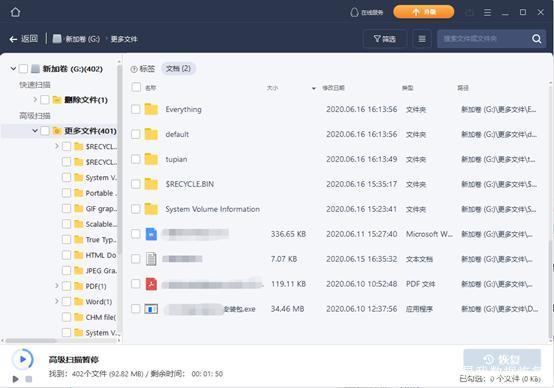Click the drive icon beside 新加卷 (G:) breadcrumb
The image size is (554, 388).
57,39
